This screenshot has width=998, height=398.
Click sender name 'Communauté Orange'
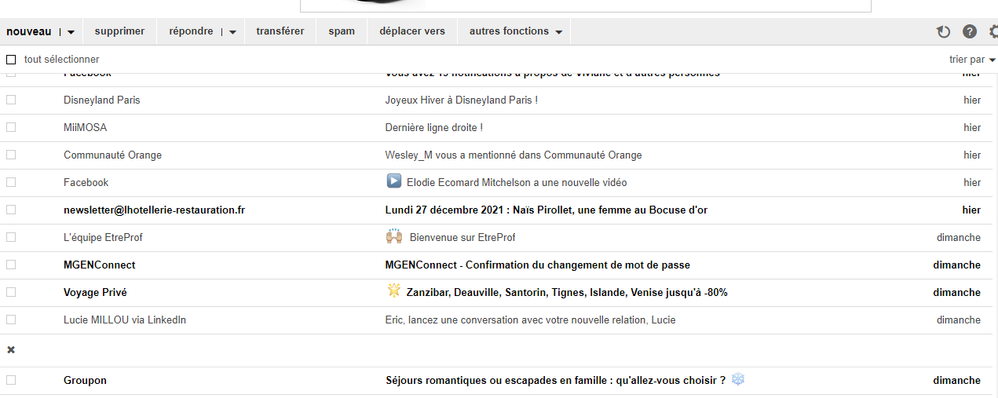[x=113, y=155]
